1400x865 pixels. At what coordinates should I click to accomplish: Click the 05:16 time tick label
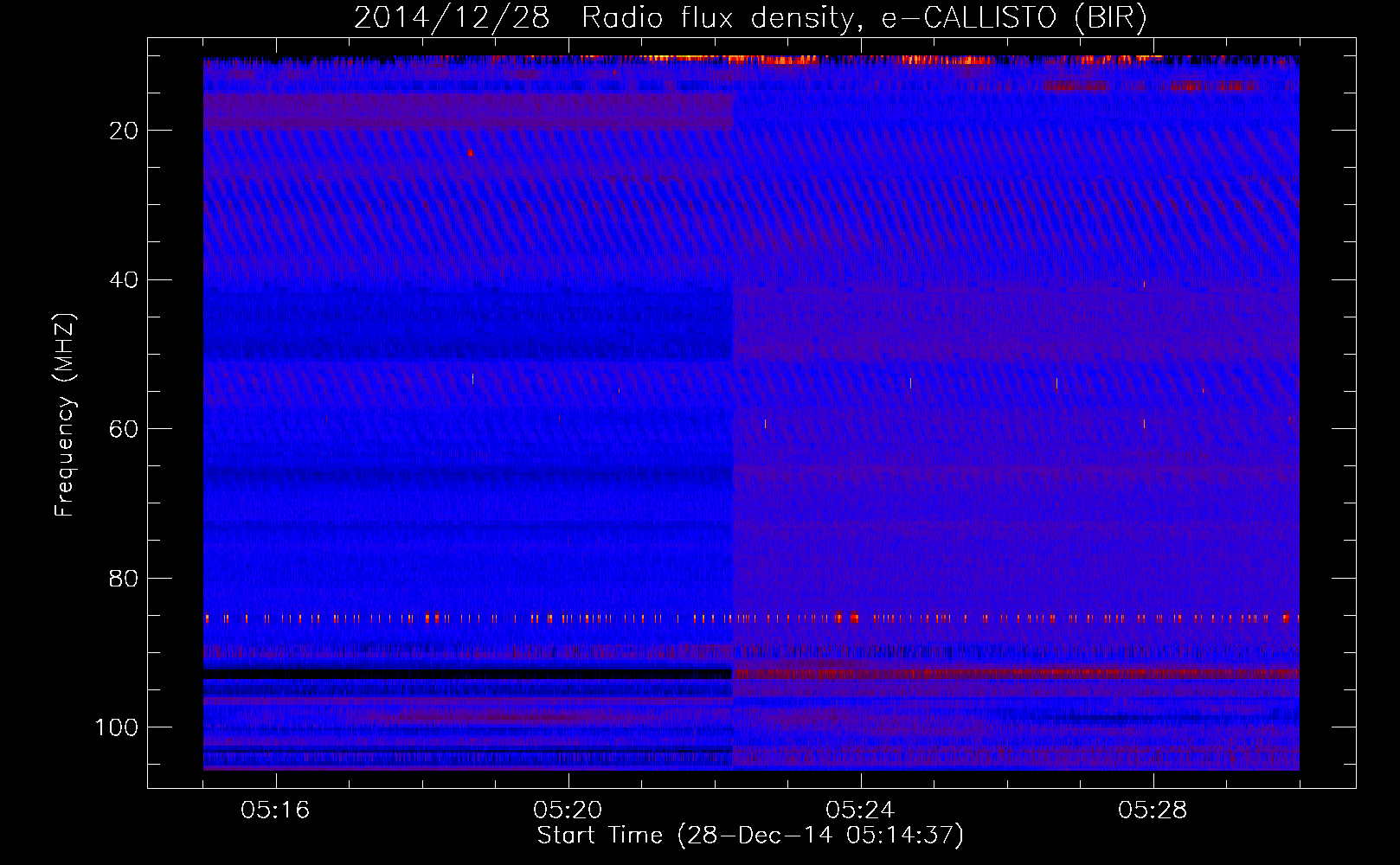pyautogui.click(x=275, y=811)
